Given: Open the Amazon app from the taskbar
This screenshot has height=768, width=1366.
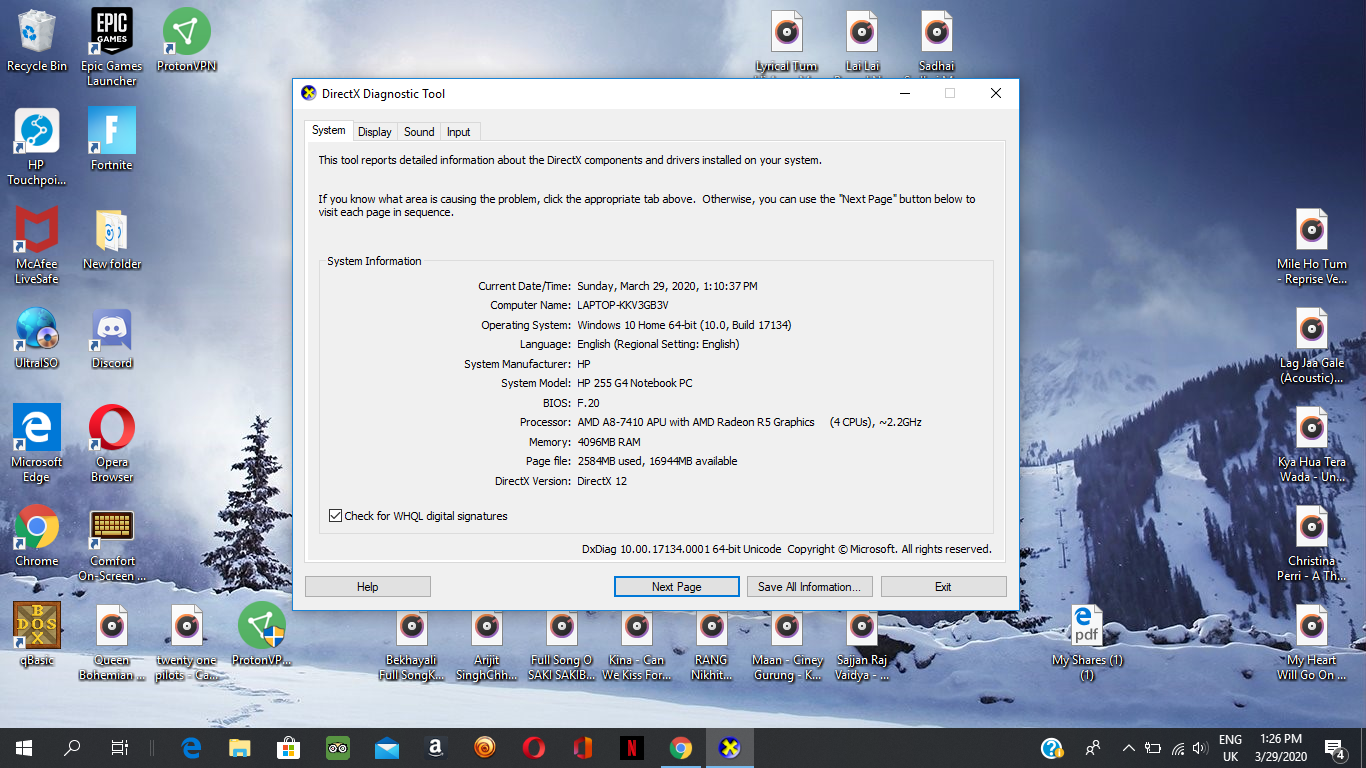Looking at the screenshot, I should pos(435,747).
